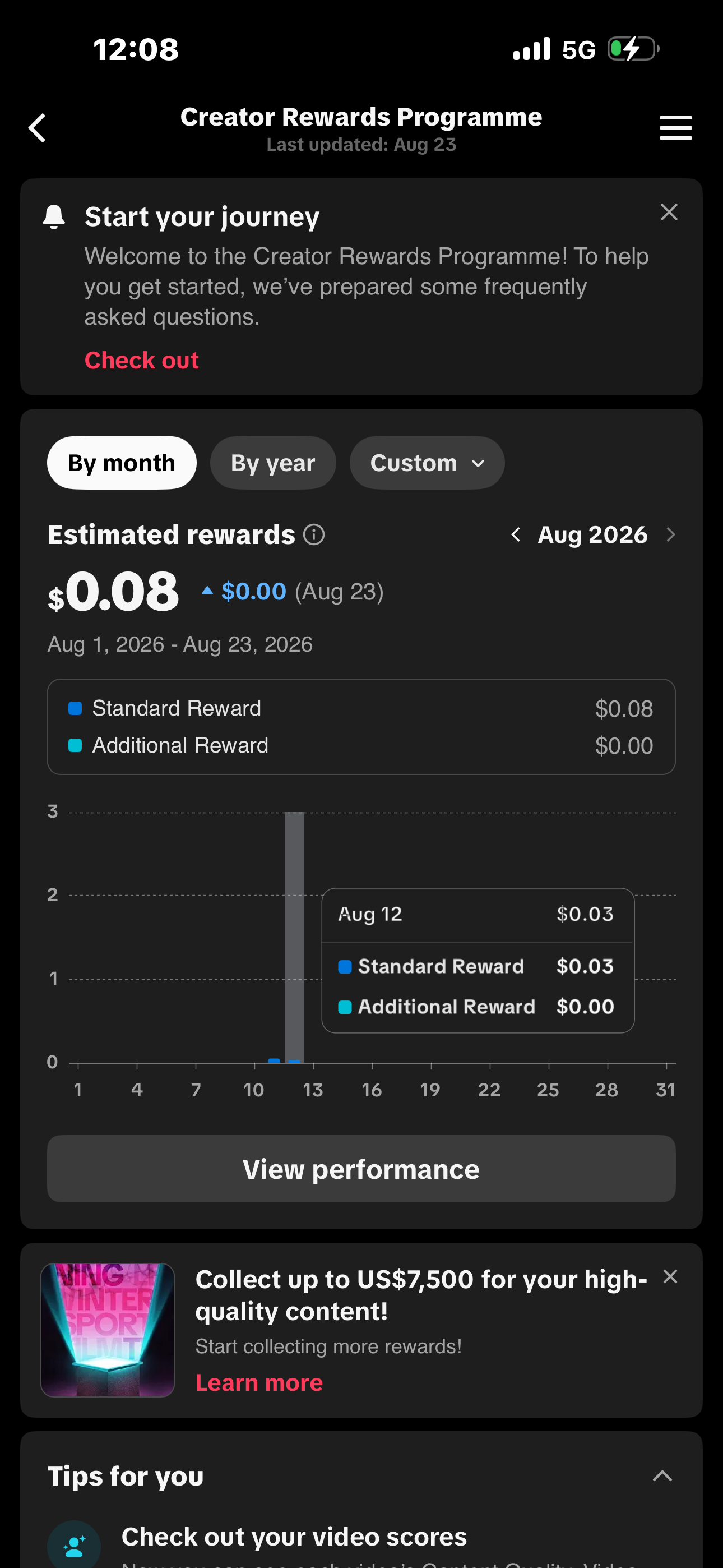This screenshot has height=1568, width=723.
Task: Close the US$7,500 promotion banner
Action: pos(670,1276)
